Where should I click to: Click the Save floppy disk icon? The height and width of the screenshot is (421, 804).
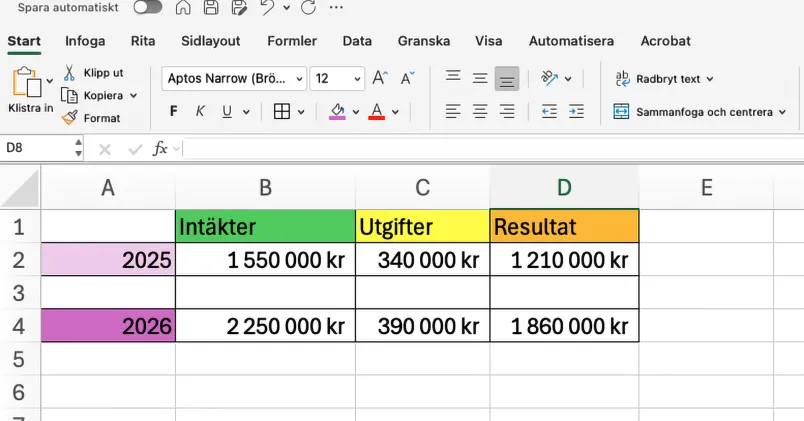pyautogui.click(x=211, y=7)
